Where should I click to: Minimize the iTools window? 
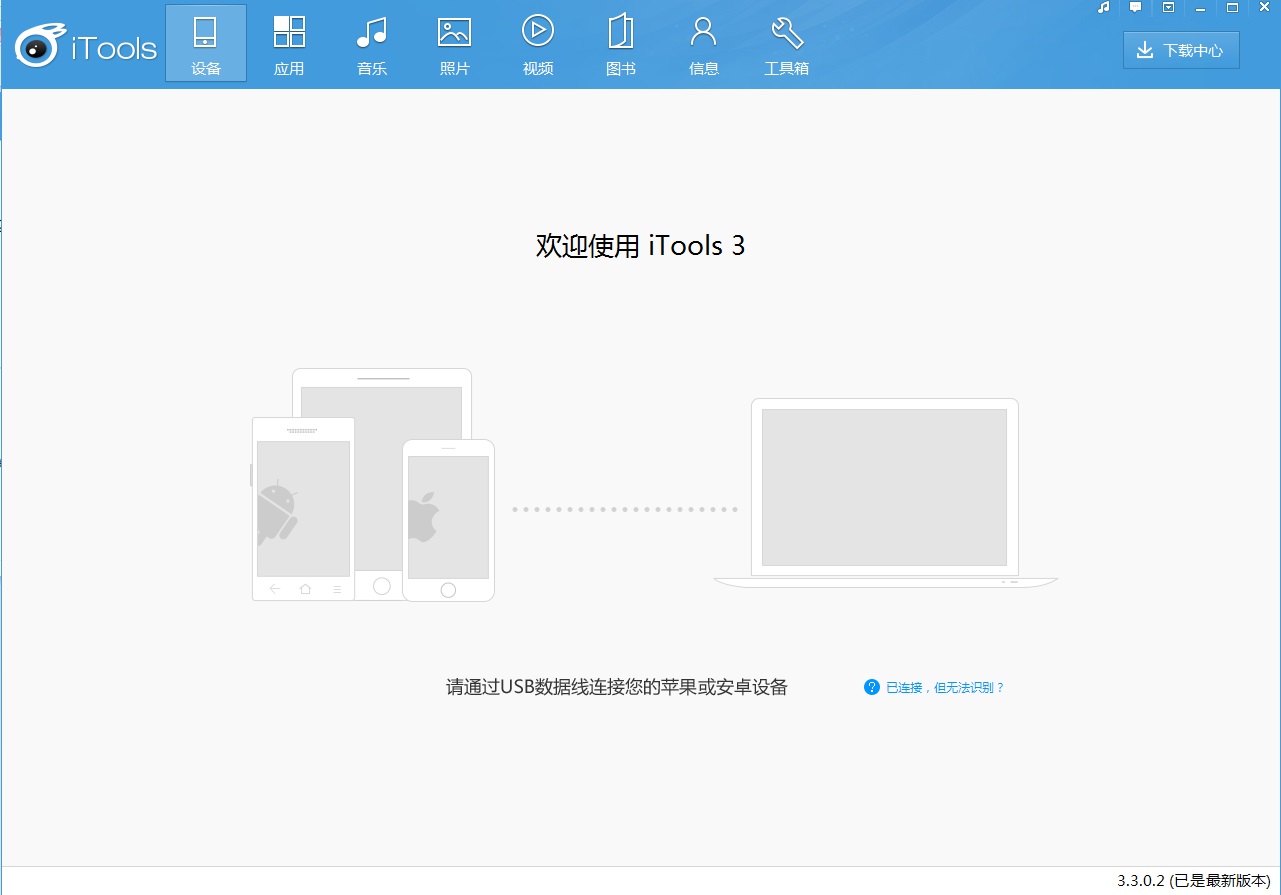coord(1200,7)
